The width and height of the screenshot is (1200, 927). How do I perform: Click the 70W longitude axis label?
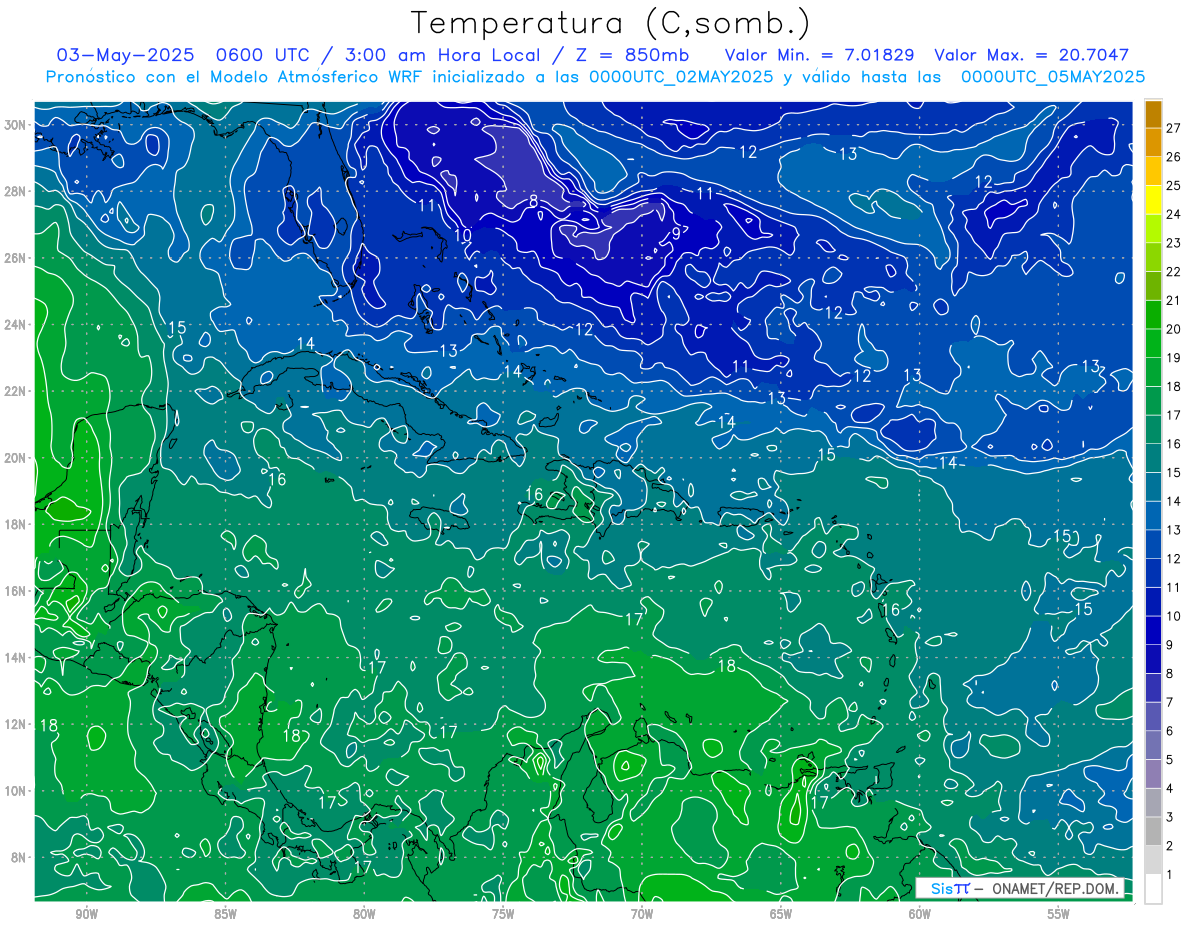coord(642,914)
